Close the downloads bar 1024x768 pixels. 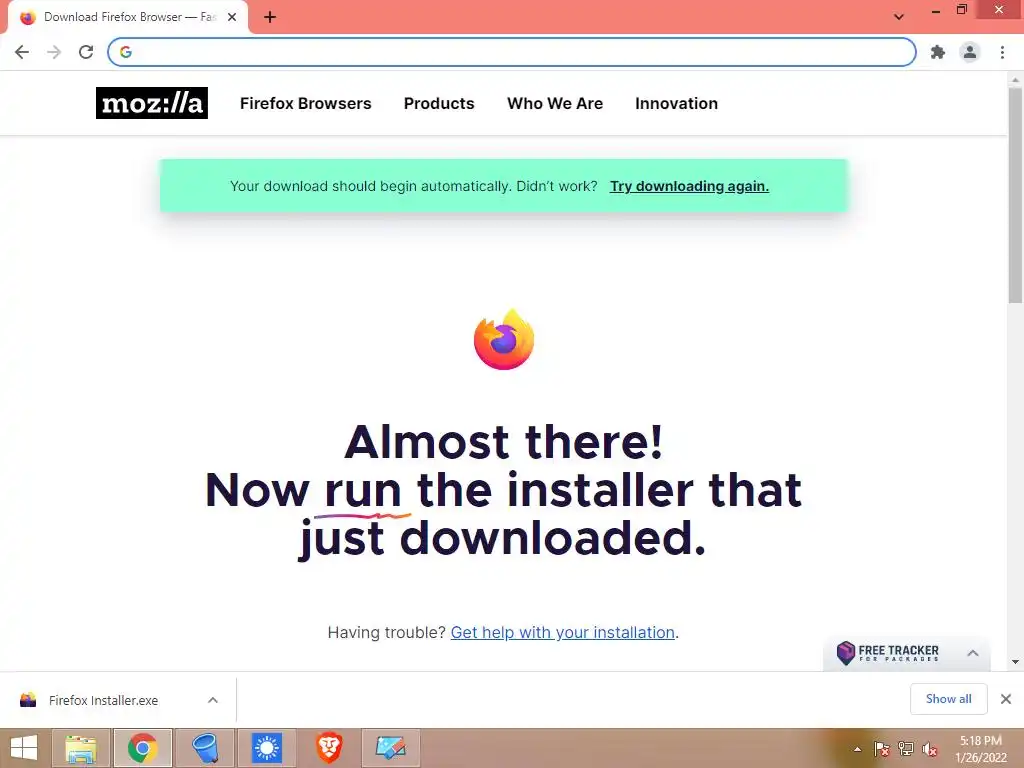click(1006, 699)
